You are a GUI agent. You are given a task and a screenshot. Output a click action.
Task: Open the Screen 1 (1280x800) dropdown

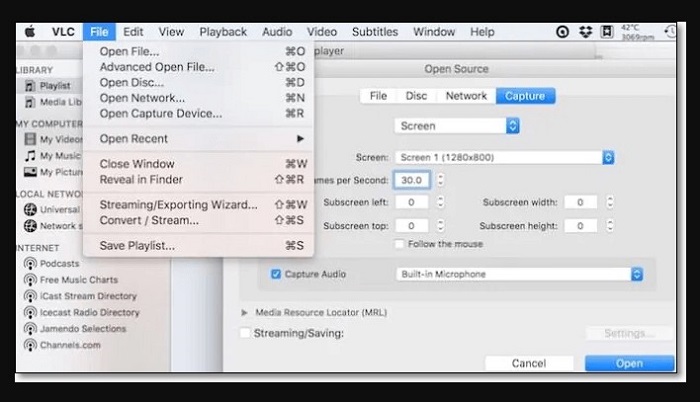coord(504,157)
